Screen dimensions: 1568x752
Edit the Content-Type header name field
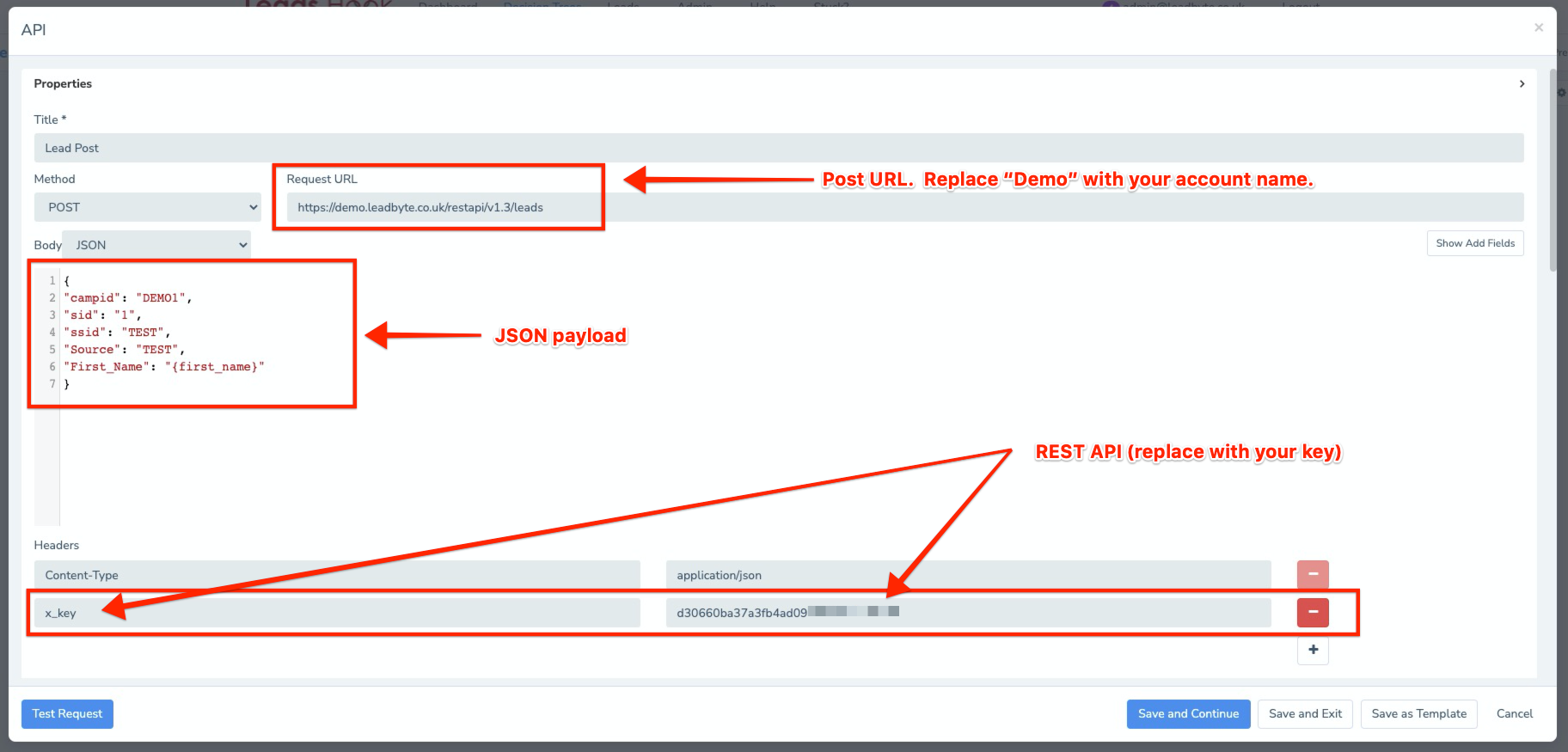pos(337,575)
